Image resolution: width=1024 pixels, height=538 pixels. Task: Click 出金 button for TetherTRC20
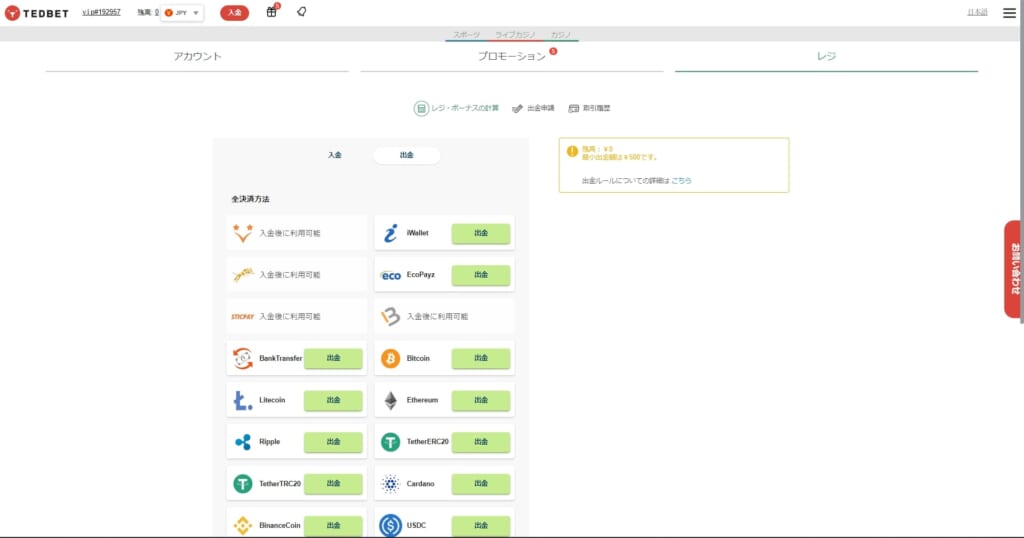point(333,484)
